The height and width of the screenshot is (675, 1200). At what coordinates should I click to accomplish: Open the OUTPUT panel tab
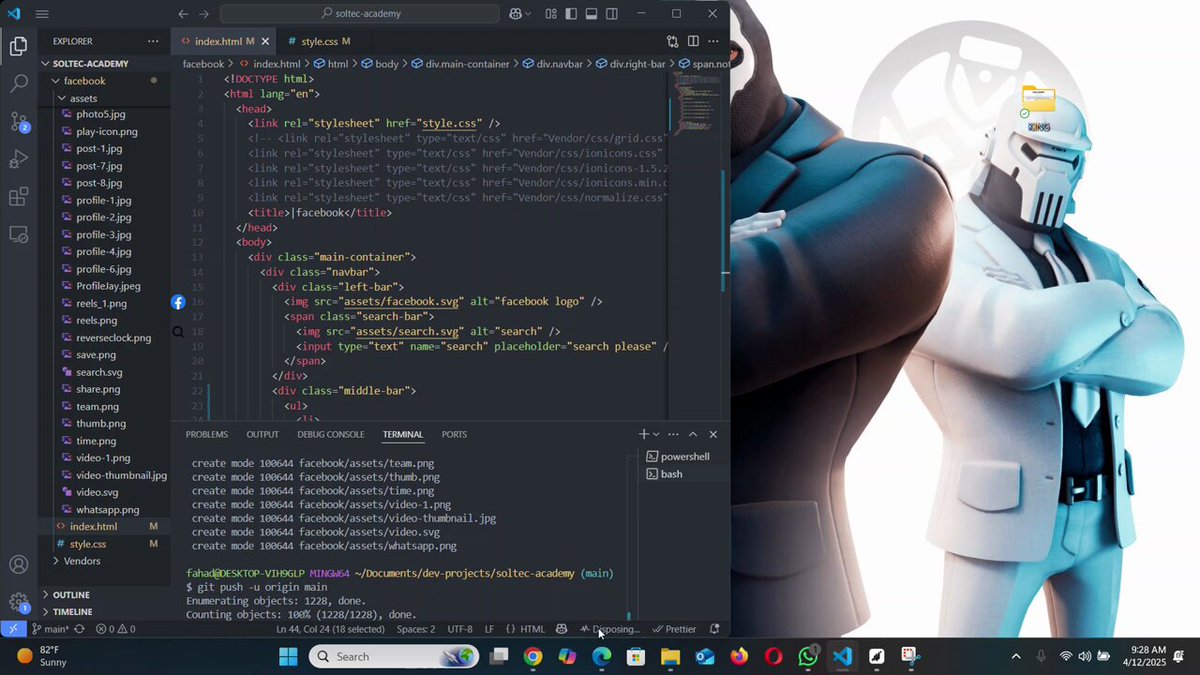tap(263, 434)
